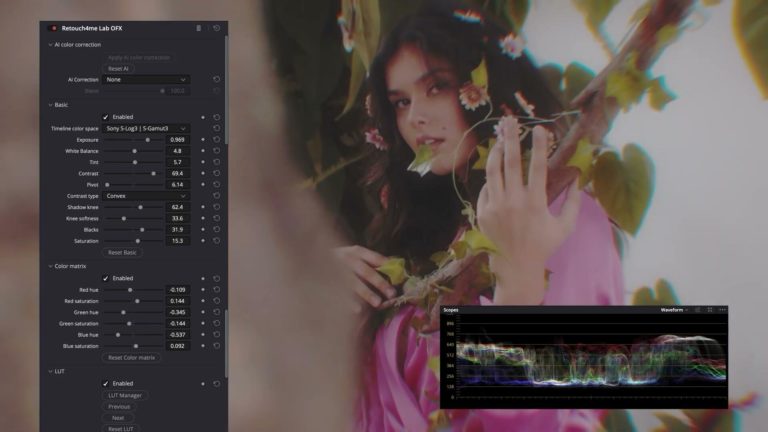Open the Scopes settings icon
The image size is (768, 432).
pos(697,310)
